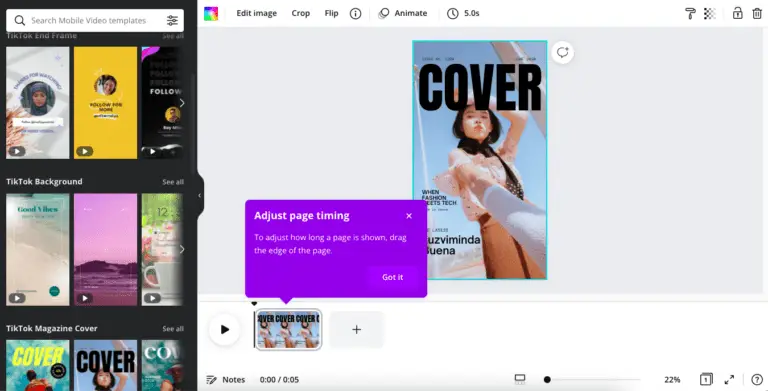Click the timeline playhead marker

[254, 304]
